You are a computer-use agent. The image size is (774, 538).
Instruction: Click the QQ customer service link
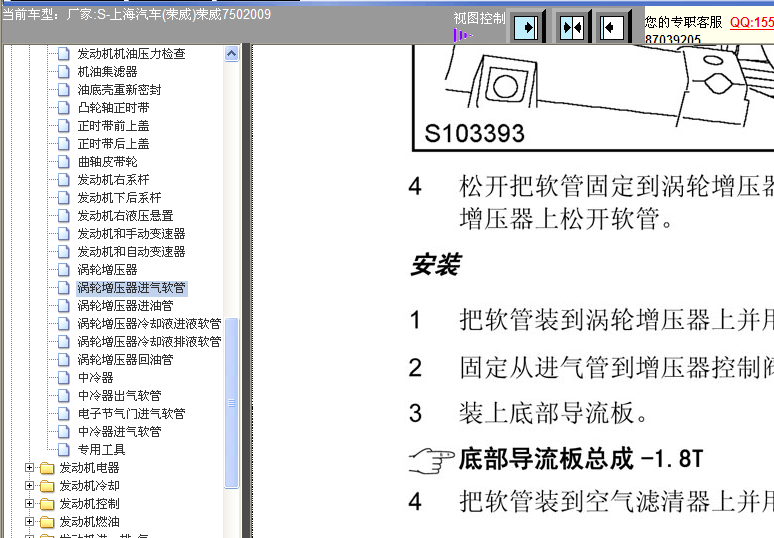(751, 22)
